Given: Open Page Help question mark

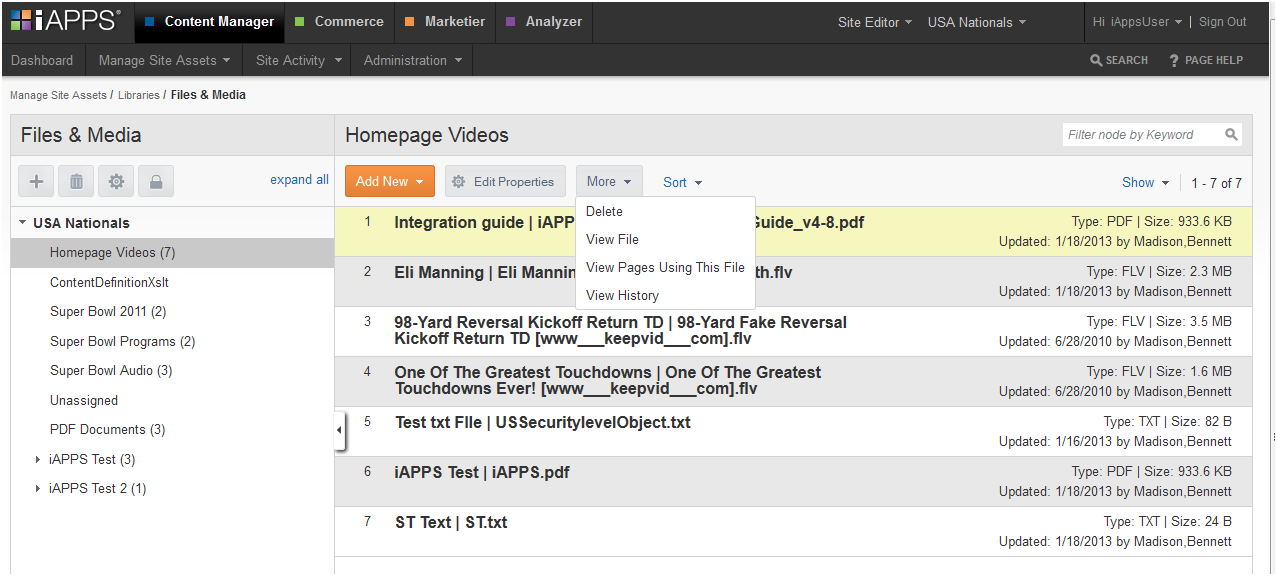Looking at the screenshot, I should (x=1174, y=60).
